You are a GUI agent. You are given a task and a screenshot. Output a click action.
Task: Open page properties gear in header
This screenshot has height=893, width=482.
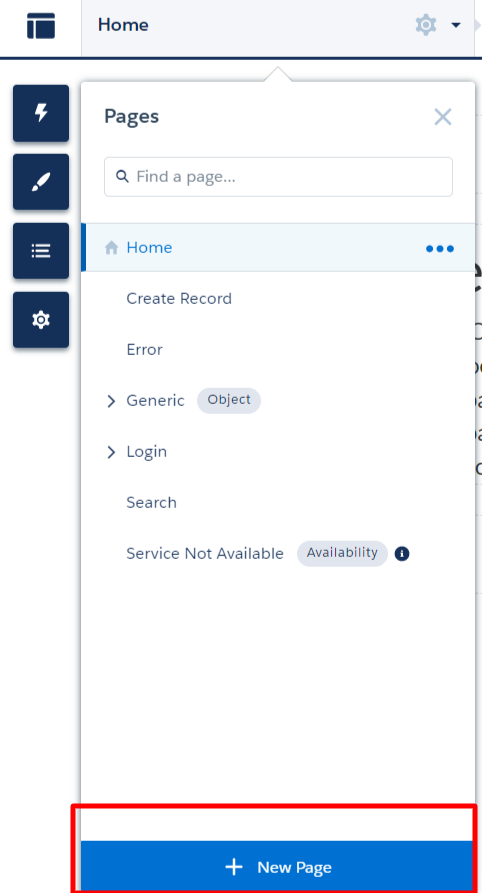click(426, 25)
